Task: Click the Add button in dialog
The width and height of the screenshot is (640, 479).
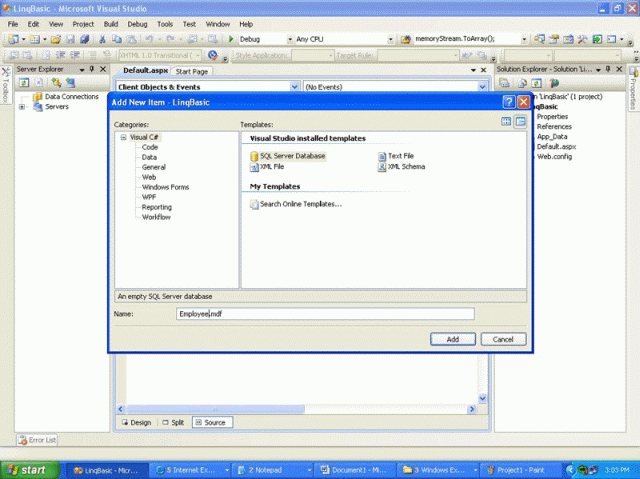Action: 453,339
